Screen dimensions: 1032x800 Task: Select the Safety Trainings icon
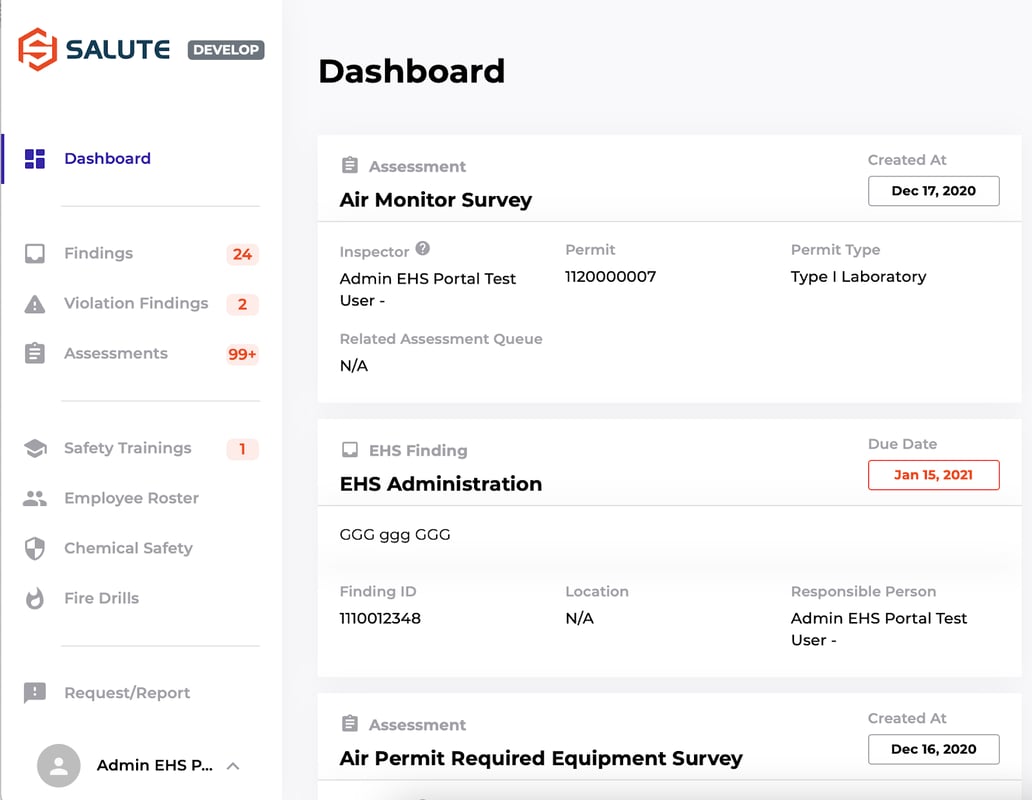tap(34, 448)
